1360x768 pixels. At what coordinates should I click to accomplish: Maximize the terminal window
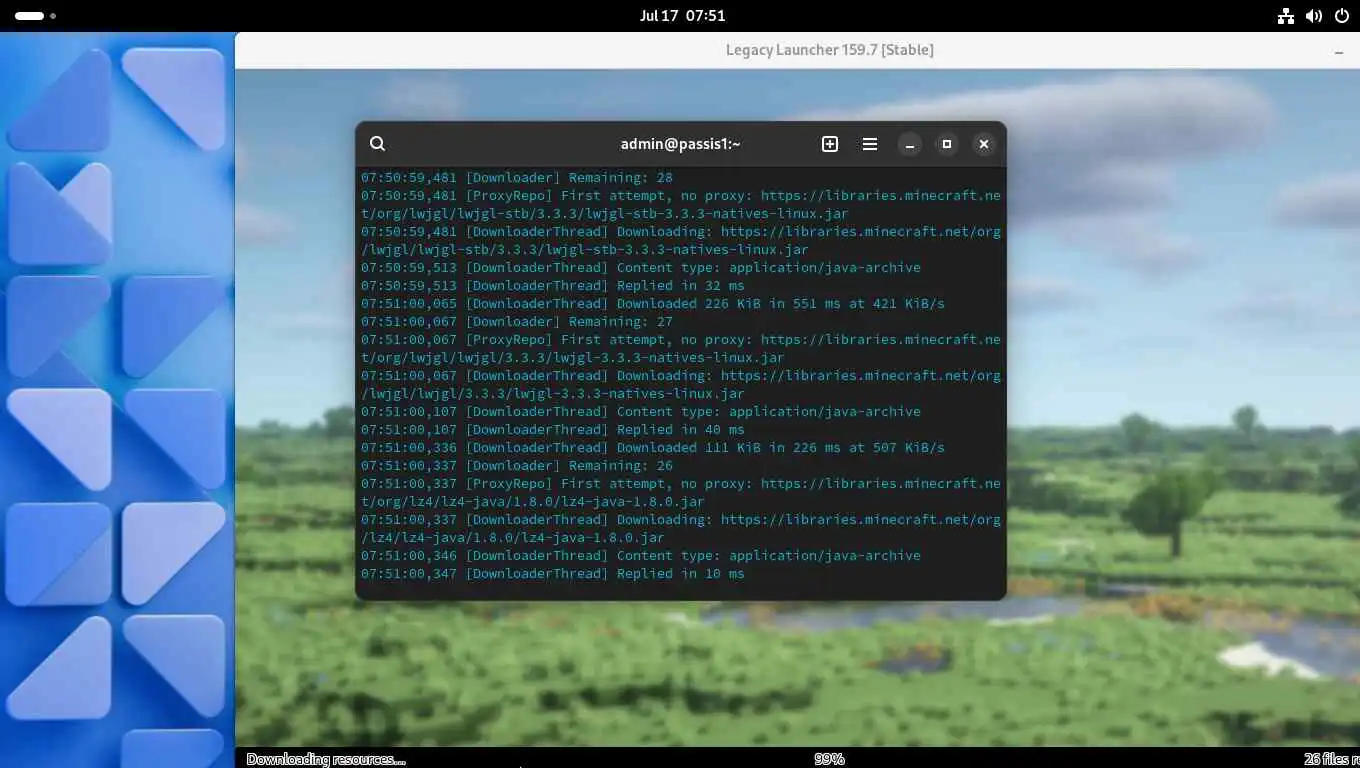pos(947,144)
